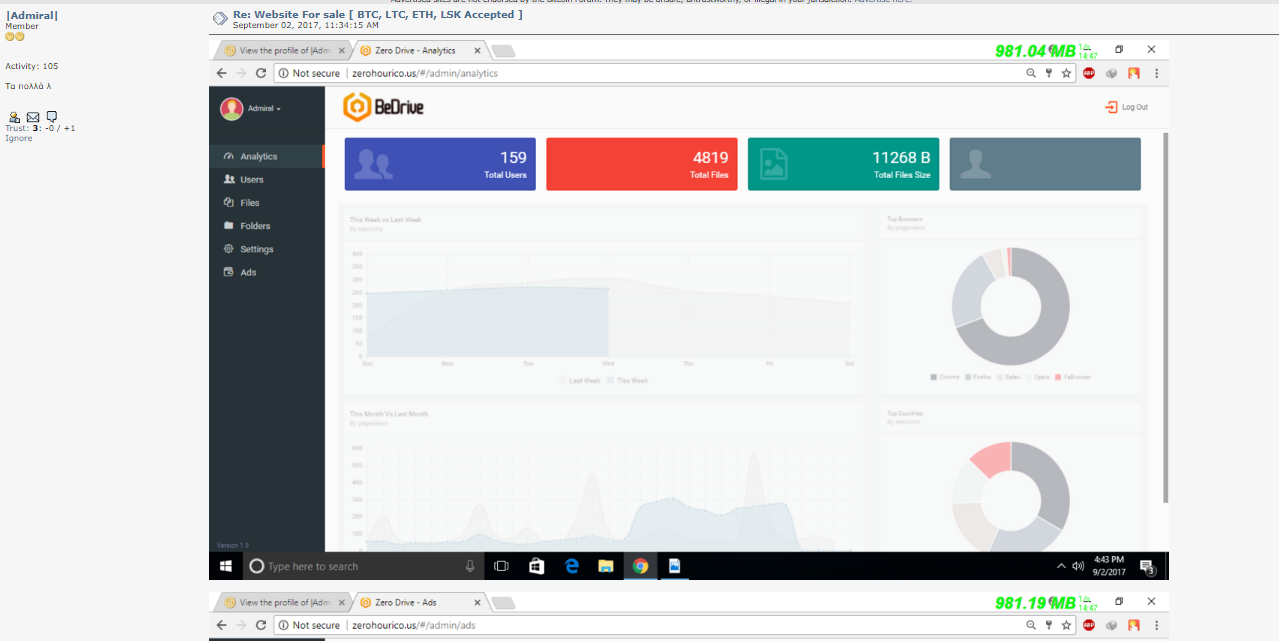
Task: Open the Re: Website For sale post title
Action: tap(377, 15)
